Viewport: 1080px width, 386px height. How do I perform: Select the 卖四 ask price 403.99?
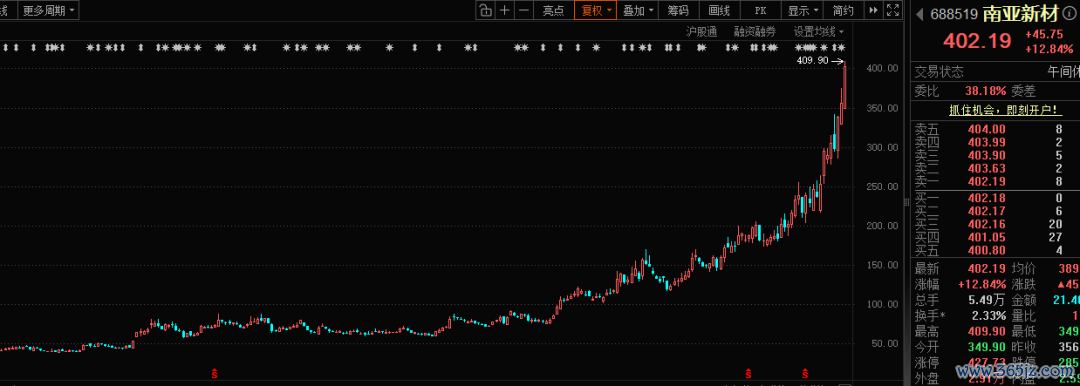[986, 142]
